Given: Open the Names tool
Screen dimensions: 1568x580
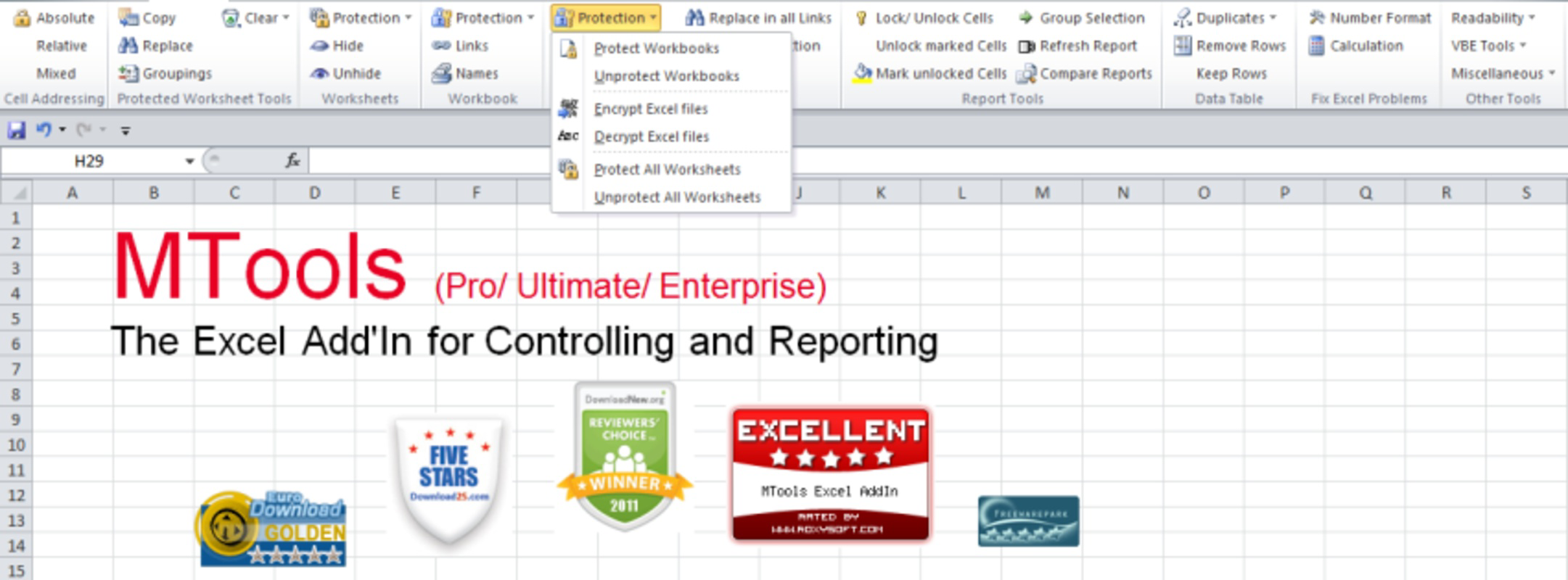Looking at the screenshot, I should (x=465, y=73).
